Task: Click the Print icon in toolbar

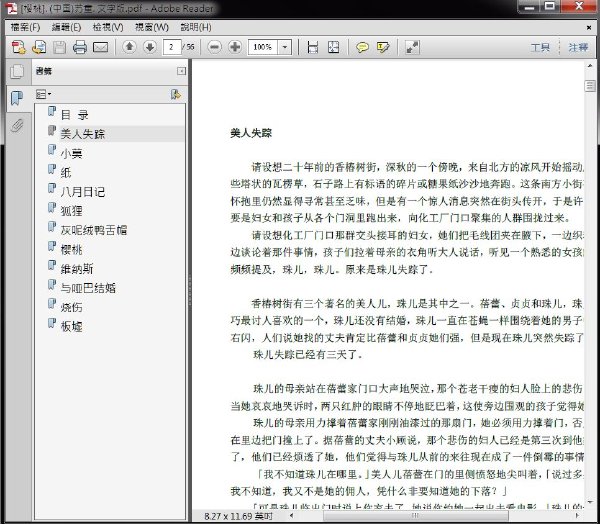Action: pos(80,47)
